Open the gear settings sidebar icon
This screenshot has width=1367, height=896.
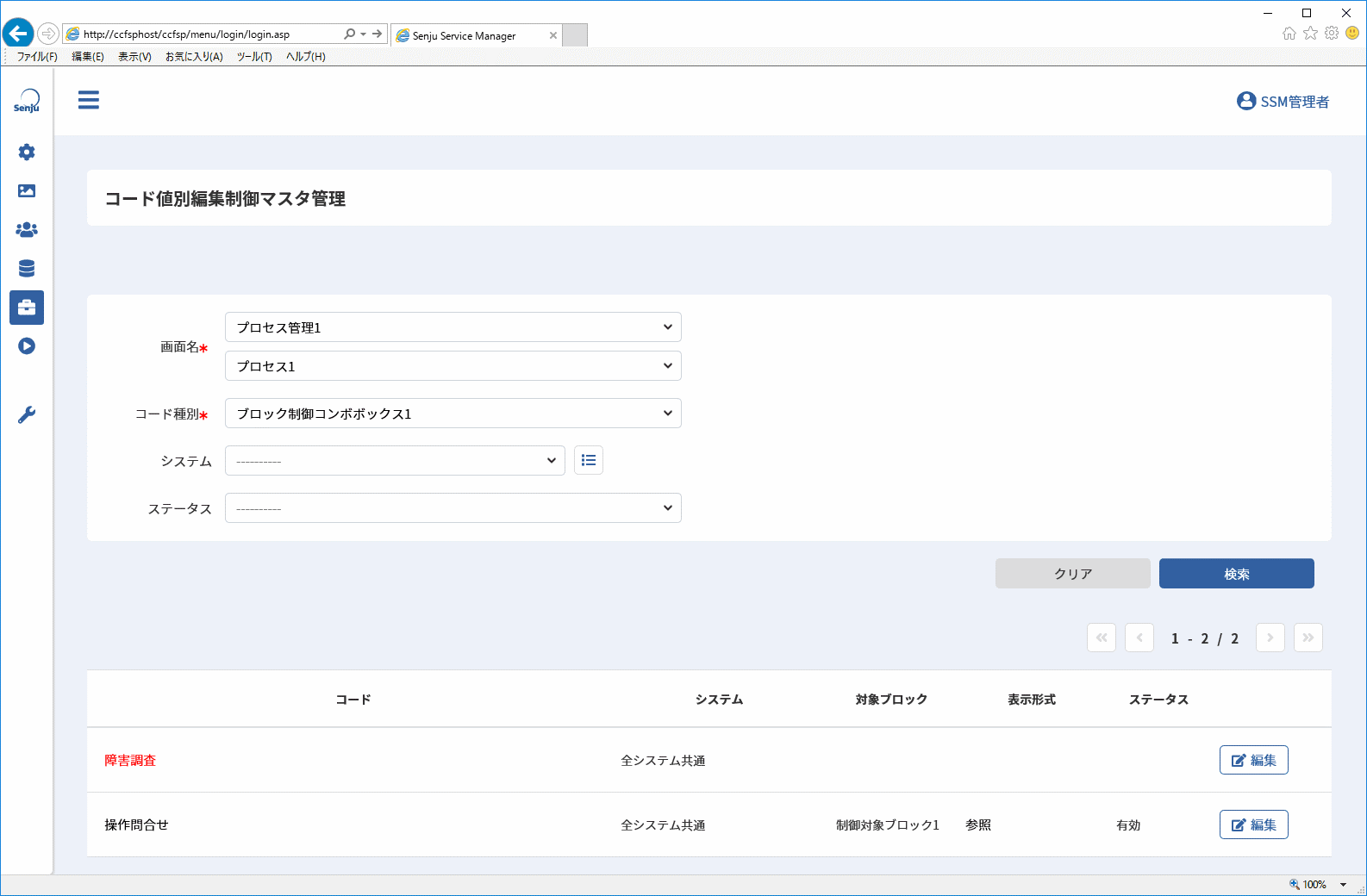pos(27,152)
